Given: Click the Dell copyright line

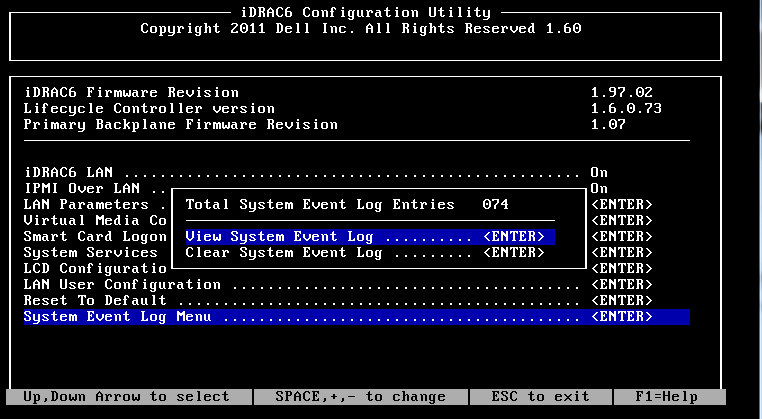Looking at the screenshot, I should click(361, 28).
